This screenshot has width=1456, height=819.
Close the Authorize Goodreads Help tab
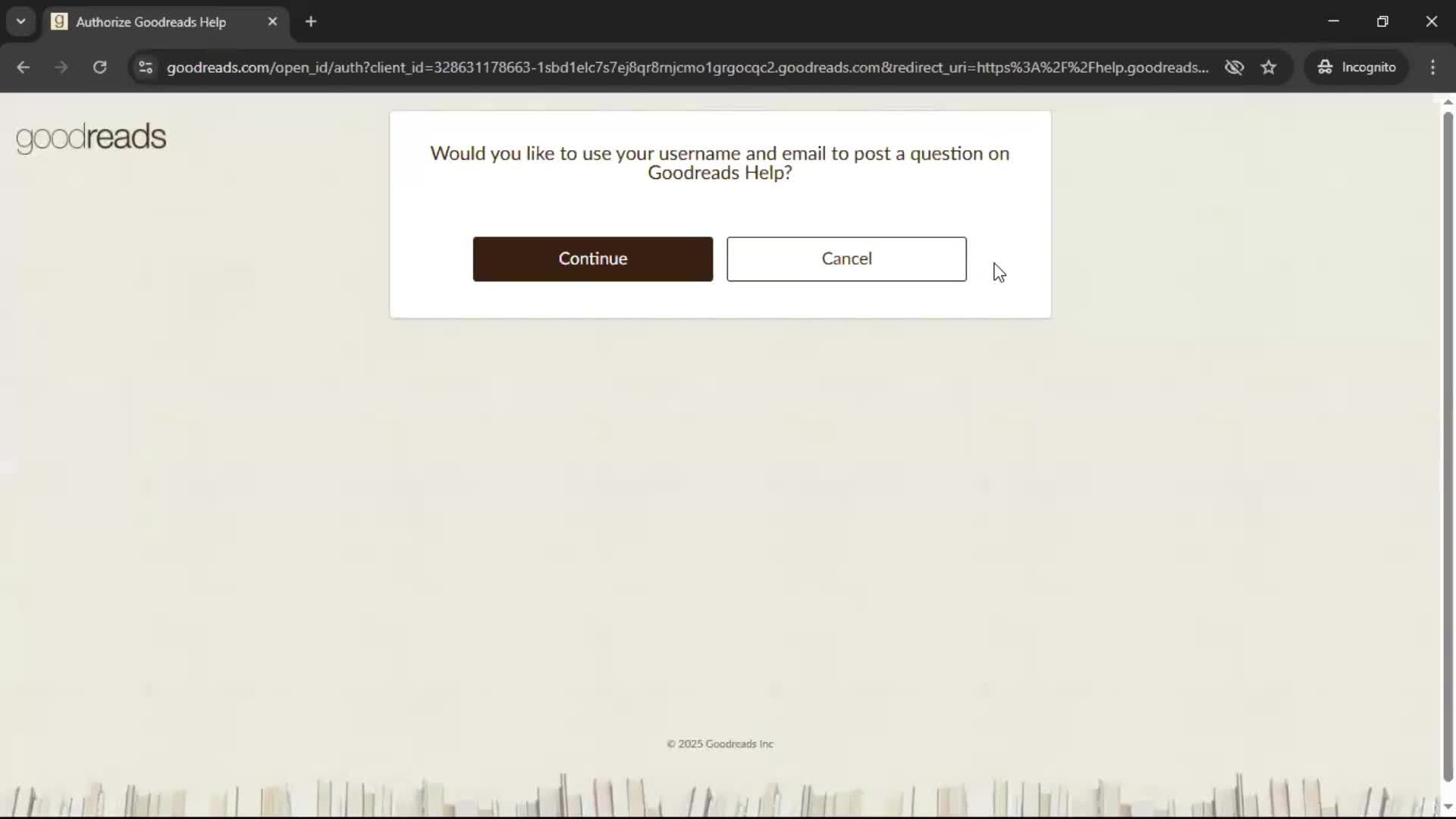pyautogui.click(x=272, y=22)
